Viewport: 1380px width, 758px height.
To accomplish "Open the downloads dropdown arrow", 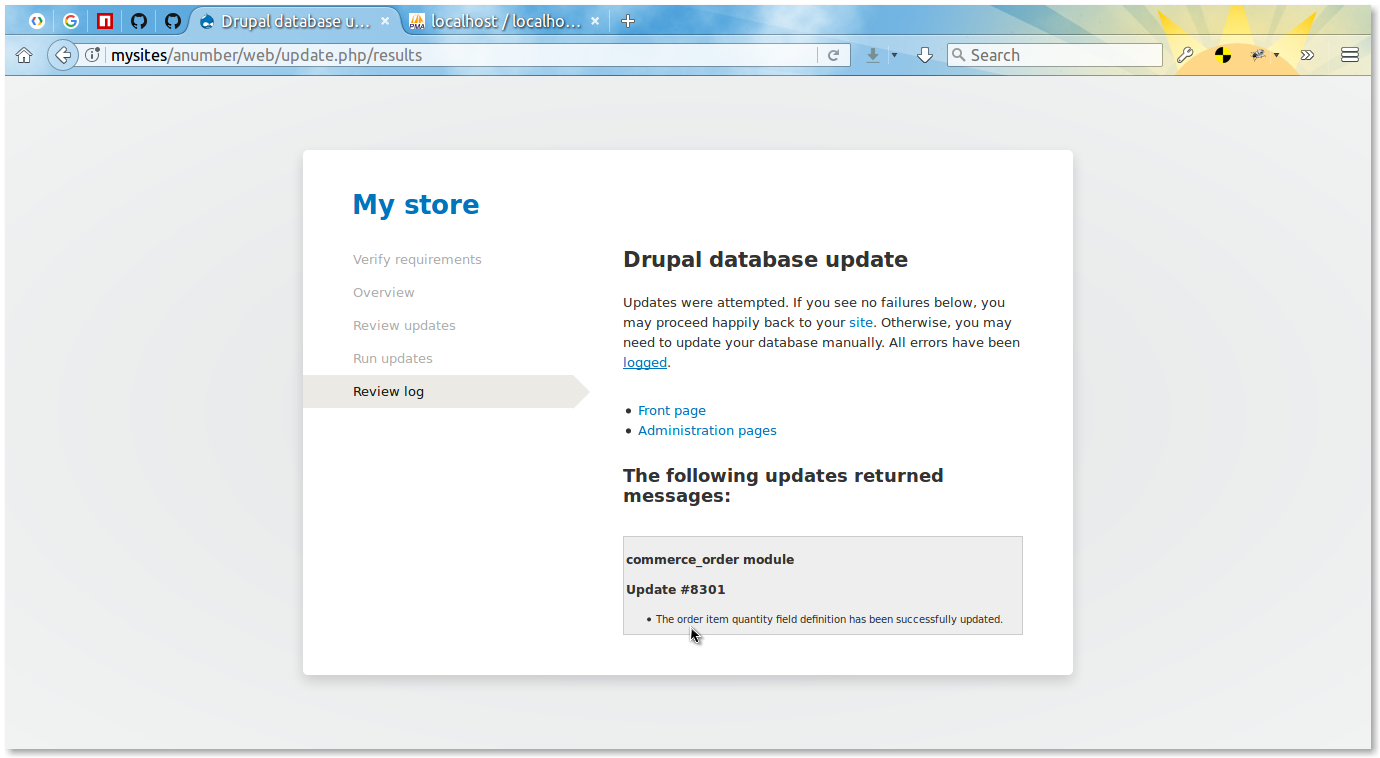I will pos(893,55).
